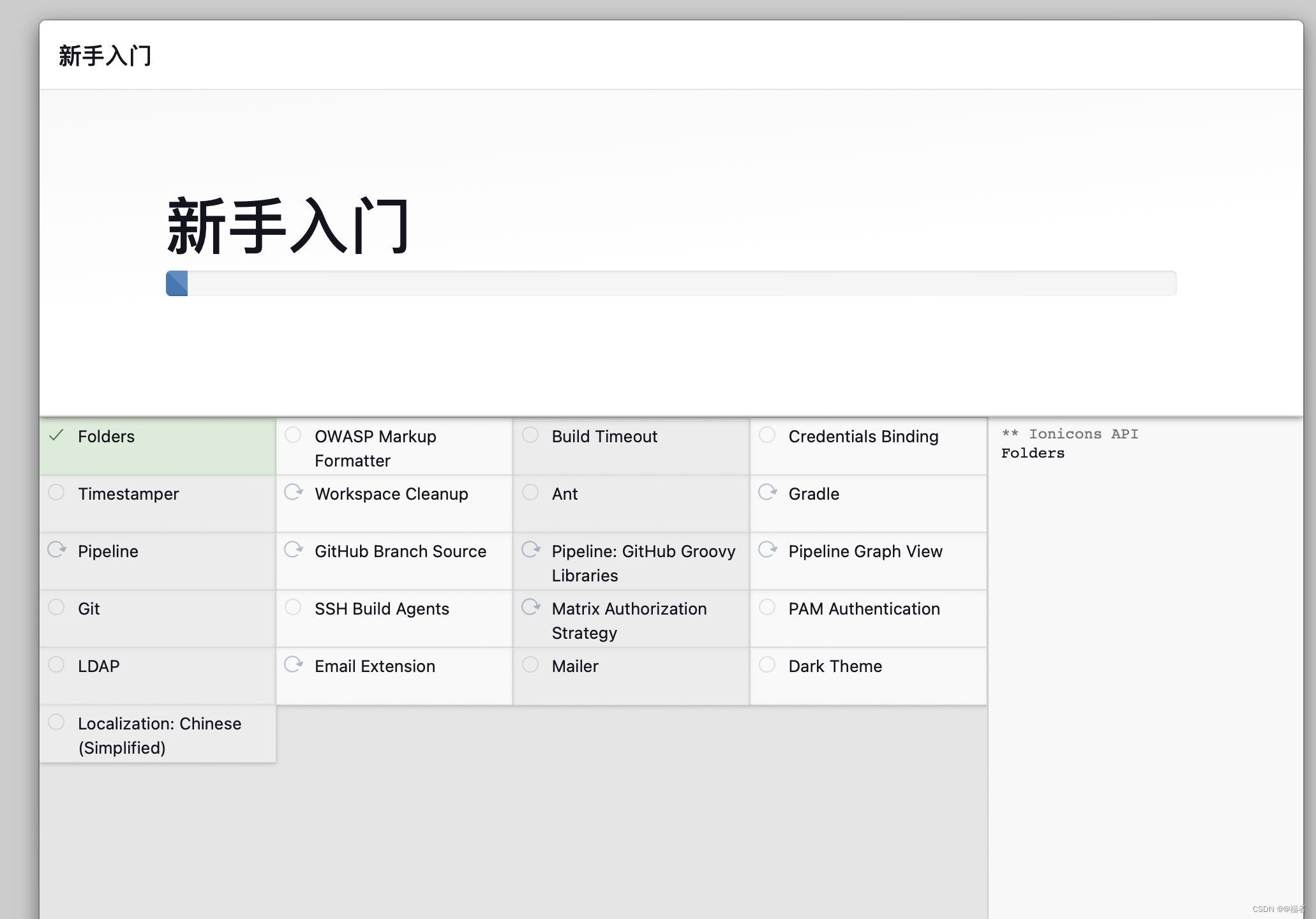Click the spinning install icon beside Workspace Cleanup

click(x=294, y=492)
